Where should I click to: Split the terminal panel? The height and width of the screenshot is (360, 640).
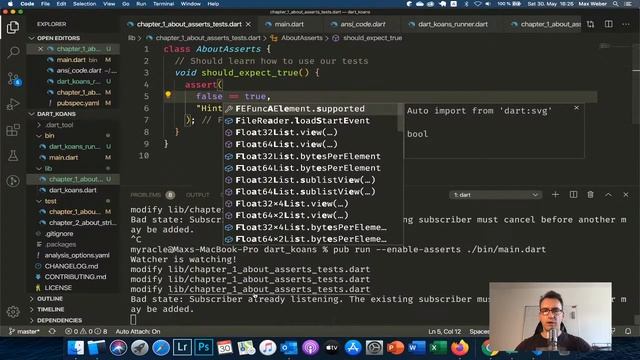click(x=573, y=195)
